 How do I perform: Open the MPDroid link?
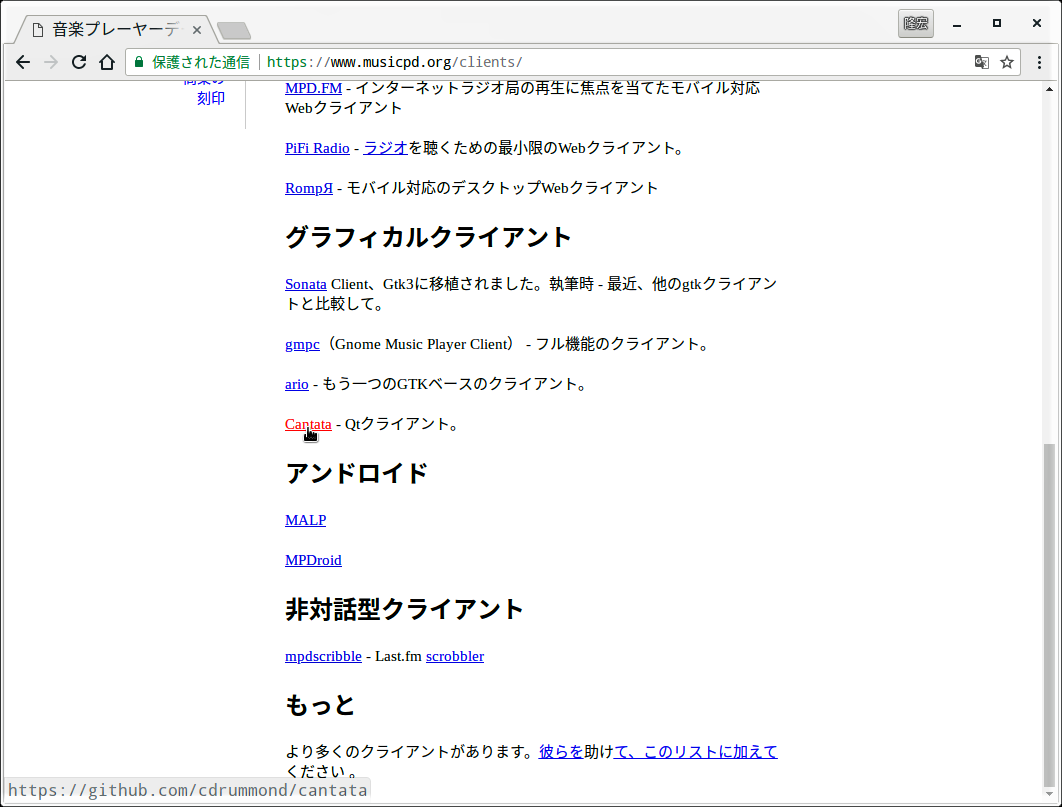(x=313, y=561)
